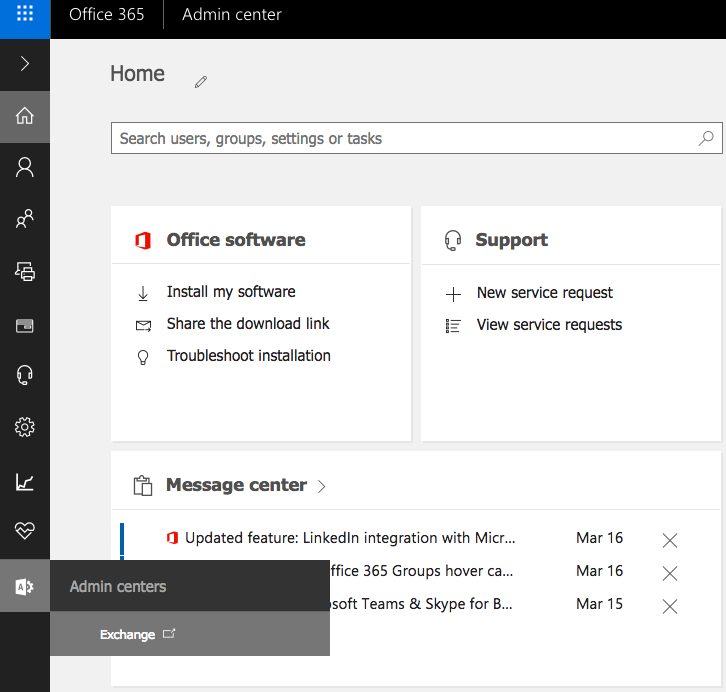Click Share the download link
Viewport: 726px width, 692px height.
(x=248, y=324)
